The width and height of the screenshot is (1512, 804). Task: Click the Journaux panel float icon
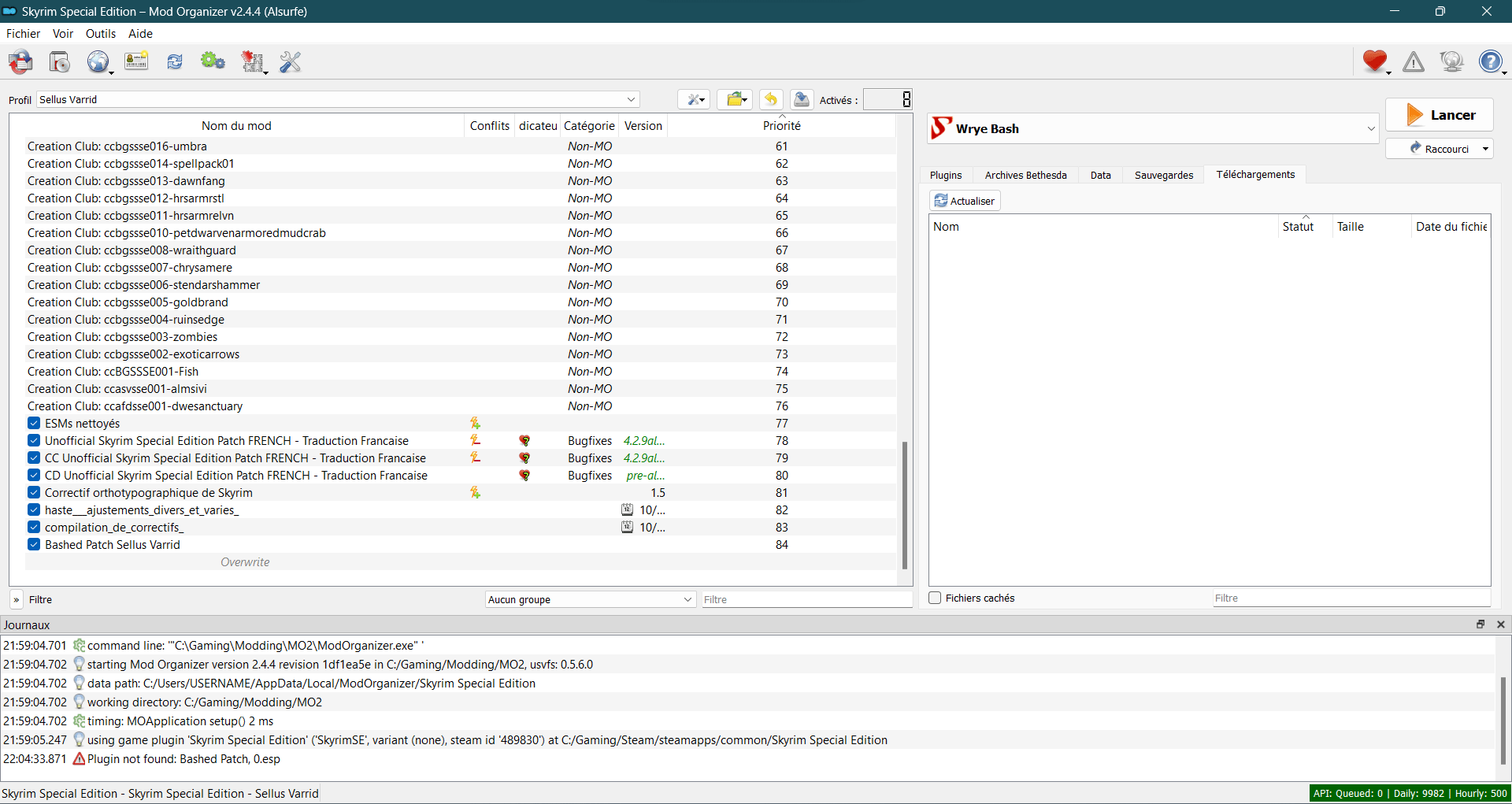coord(1480,624)
